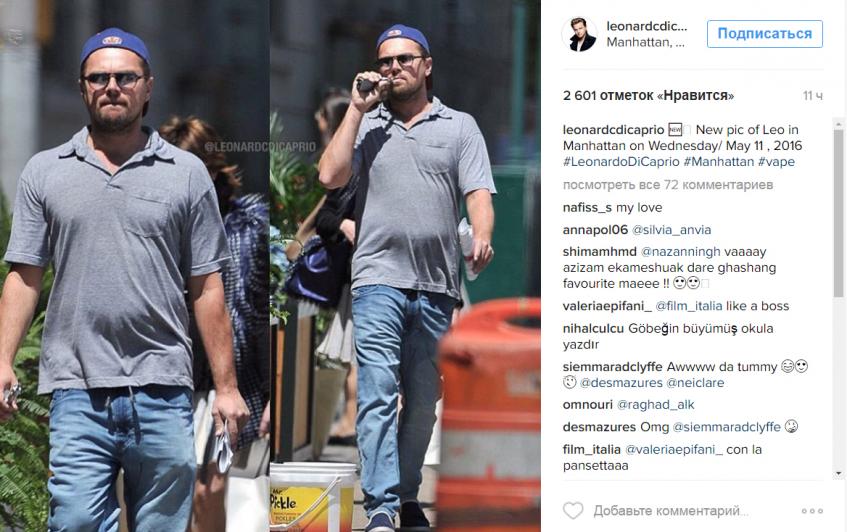This screenshot has width=847, height=532.
Task: Expand посмотреть все 72 комментариев
Action: point(668,185)
